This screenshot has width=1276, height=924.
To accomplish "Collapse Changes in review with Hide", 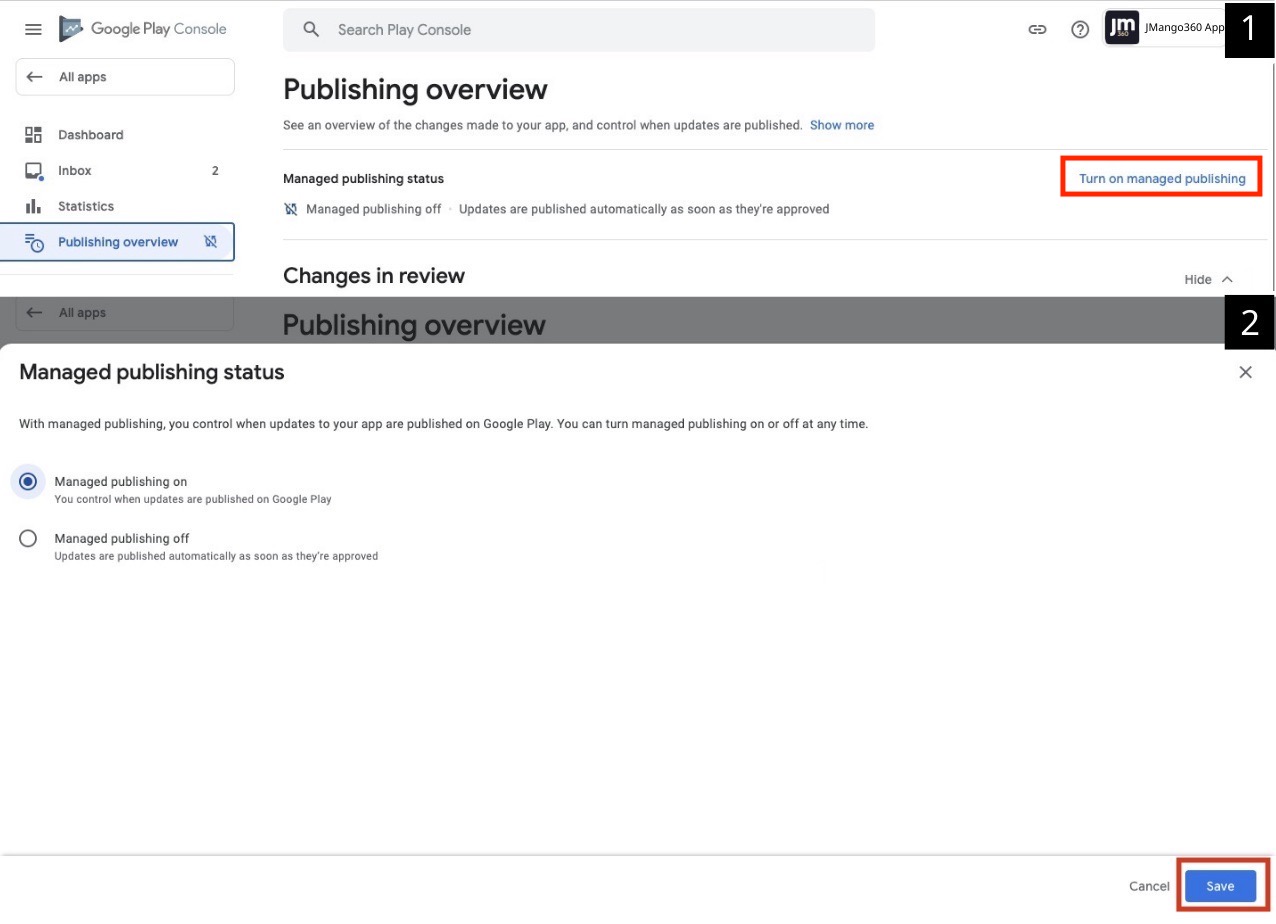I will [x=1208, y=279].
